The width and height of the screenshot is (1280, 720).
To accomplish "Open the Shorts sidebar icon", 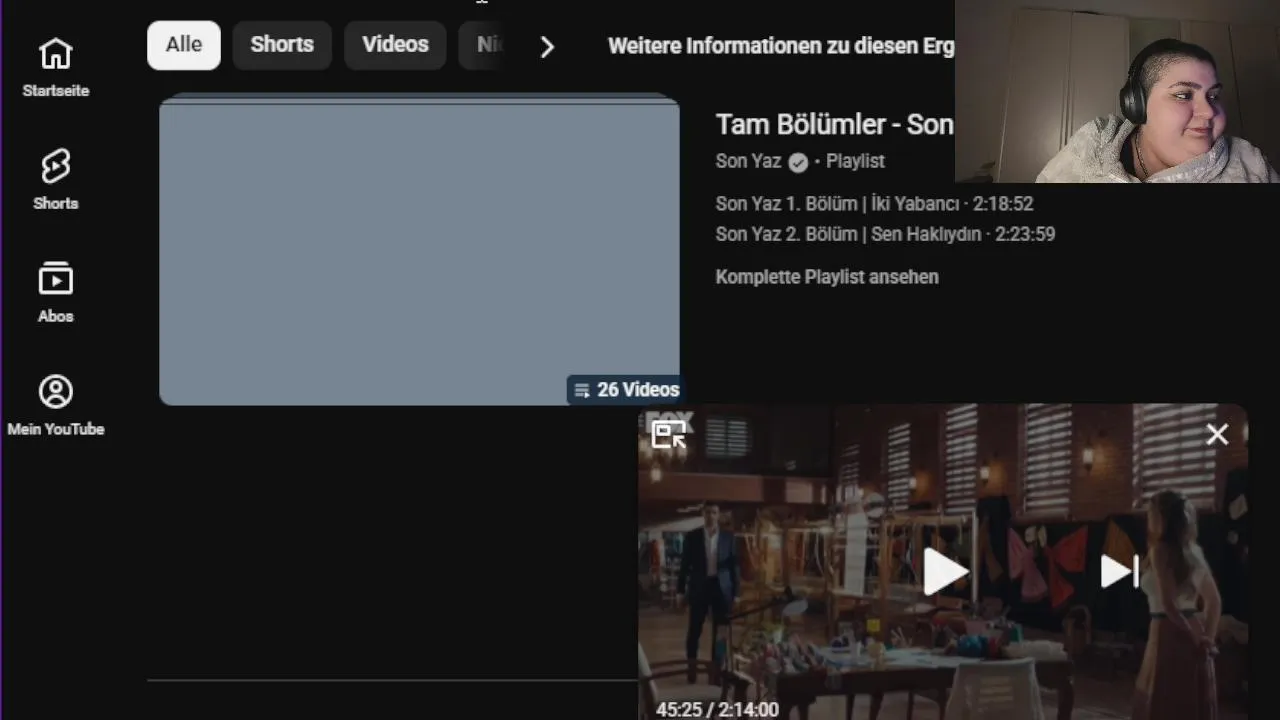I will [56, 166].
